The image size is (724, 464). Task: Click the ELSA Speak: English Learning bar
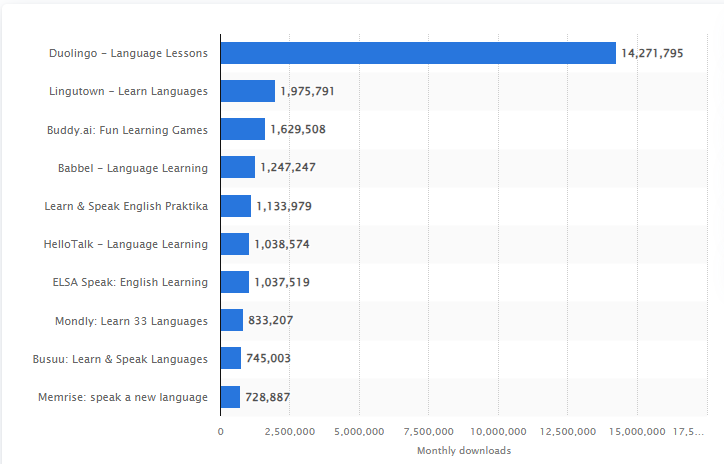pyautogui.click(x=234, y=282)
